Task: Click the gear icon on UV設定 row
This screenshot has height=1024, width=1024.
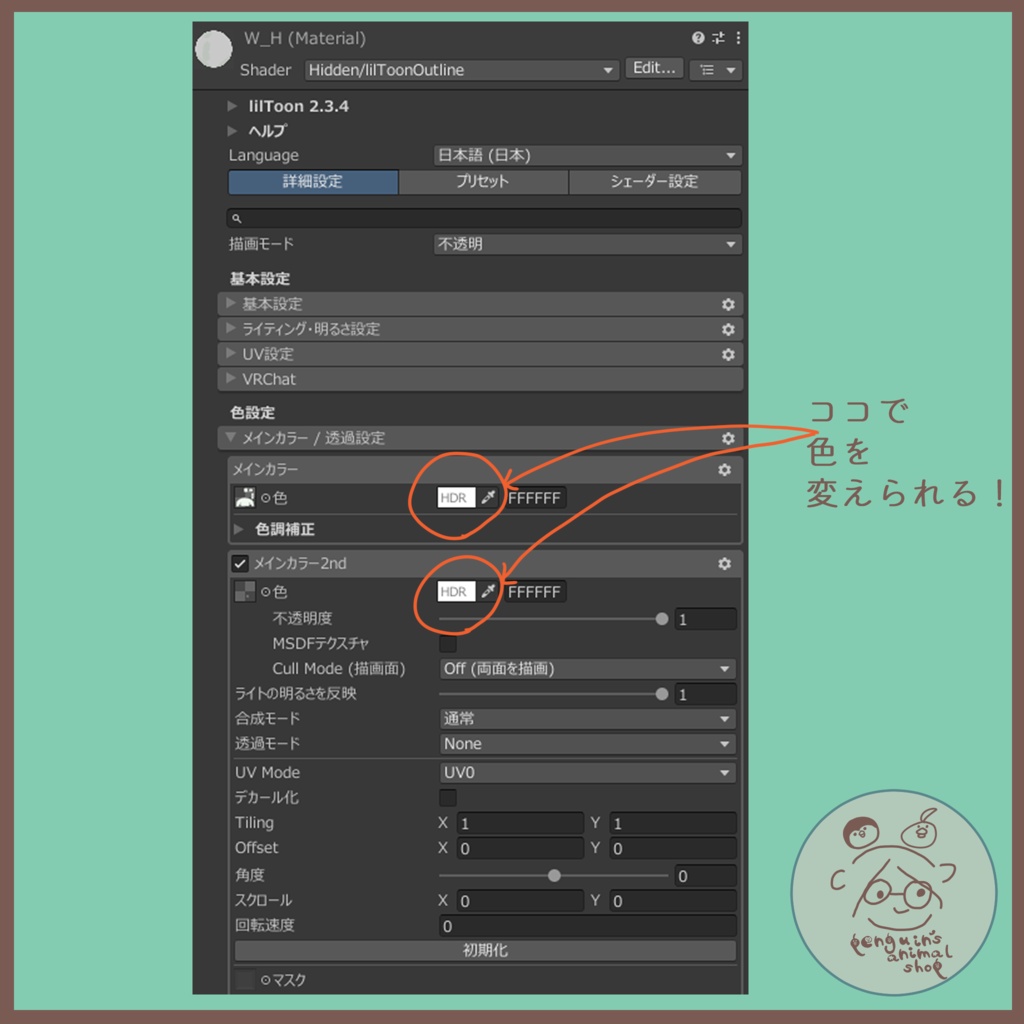Action: click(728, 355)
